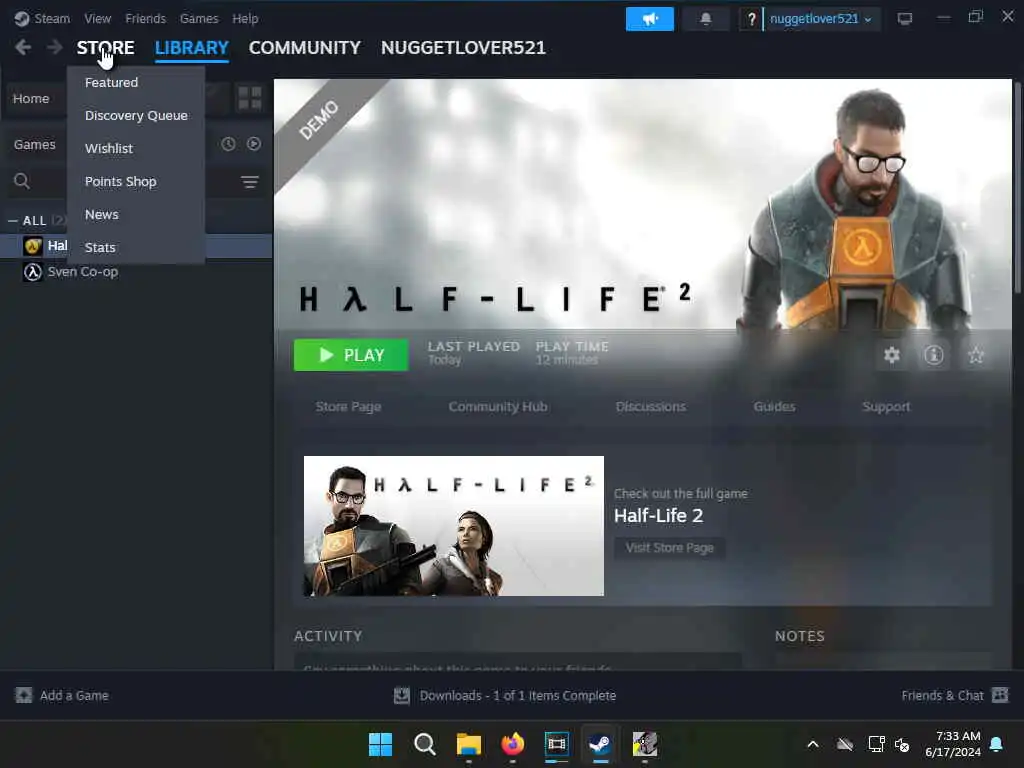Open Half-Life 2 manage gear icon
The height and width of the screenshot is (768, 1024).
click(x=892, y=355)
